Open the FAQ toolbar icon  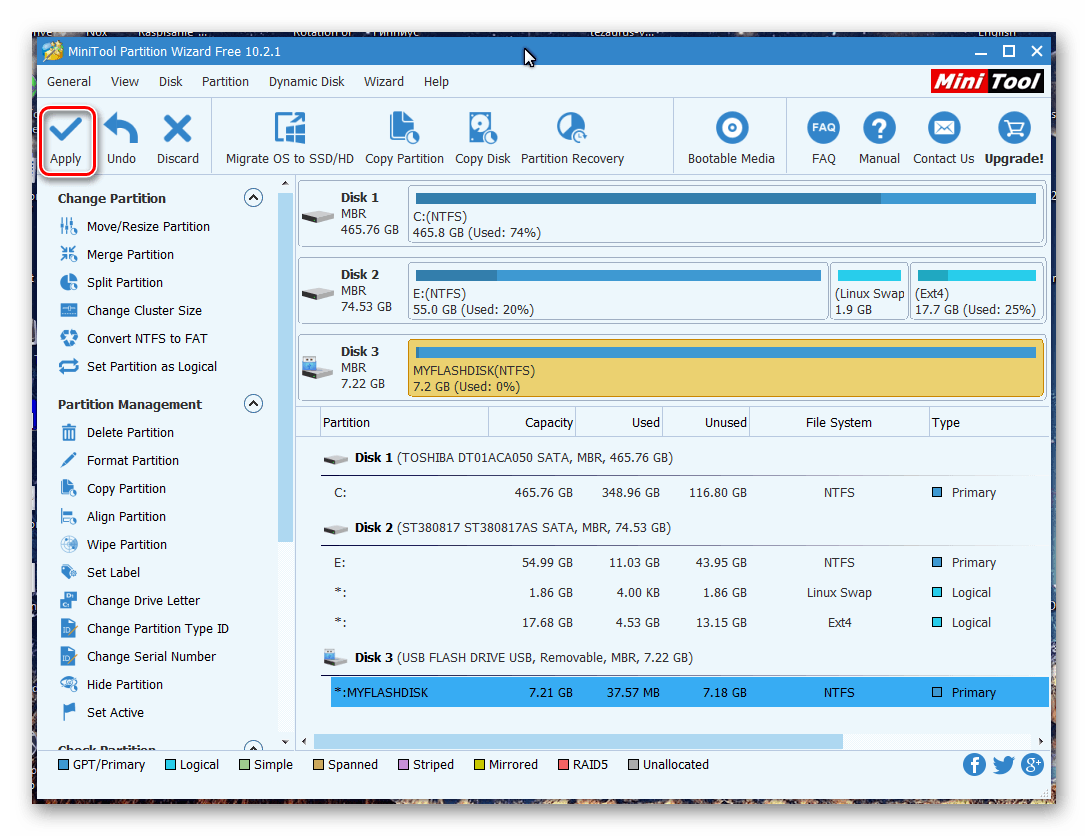pyautogui.click(x=823, y=129)
